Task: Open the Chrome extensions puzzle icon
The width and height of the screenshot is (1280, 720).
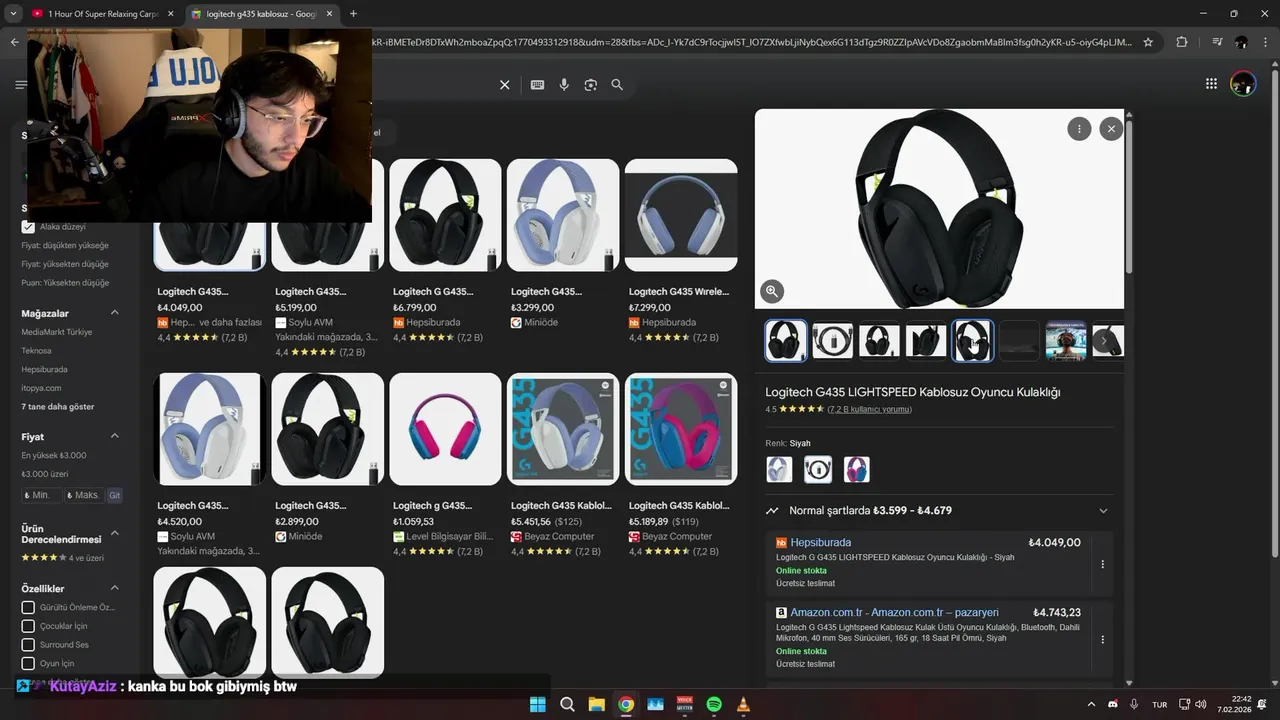Action: (1182, 42)
